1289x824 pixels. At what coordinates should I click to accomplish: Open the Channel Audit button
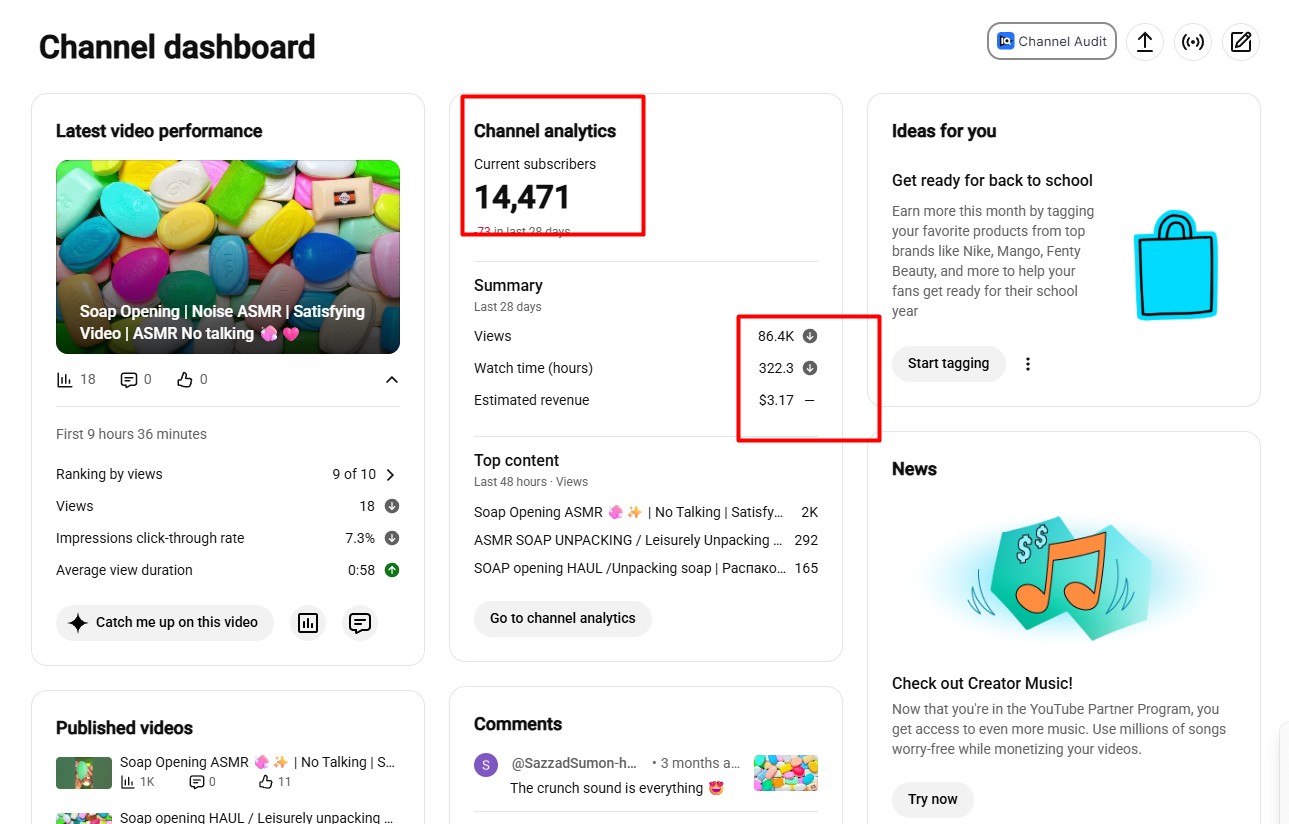(1051, 42)
